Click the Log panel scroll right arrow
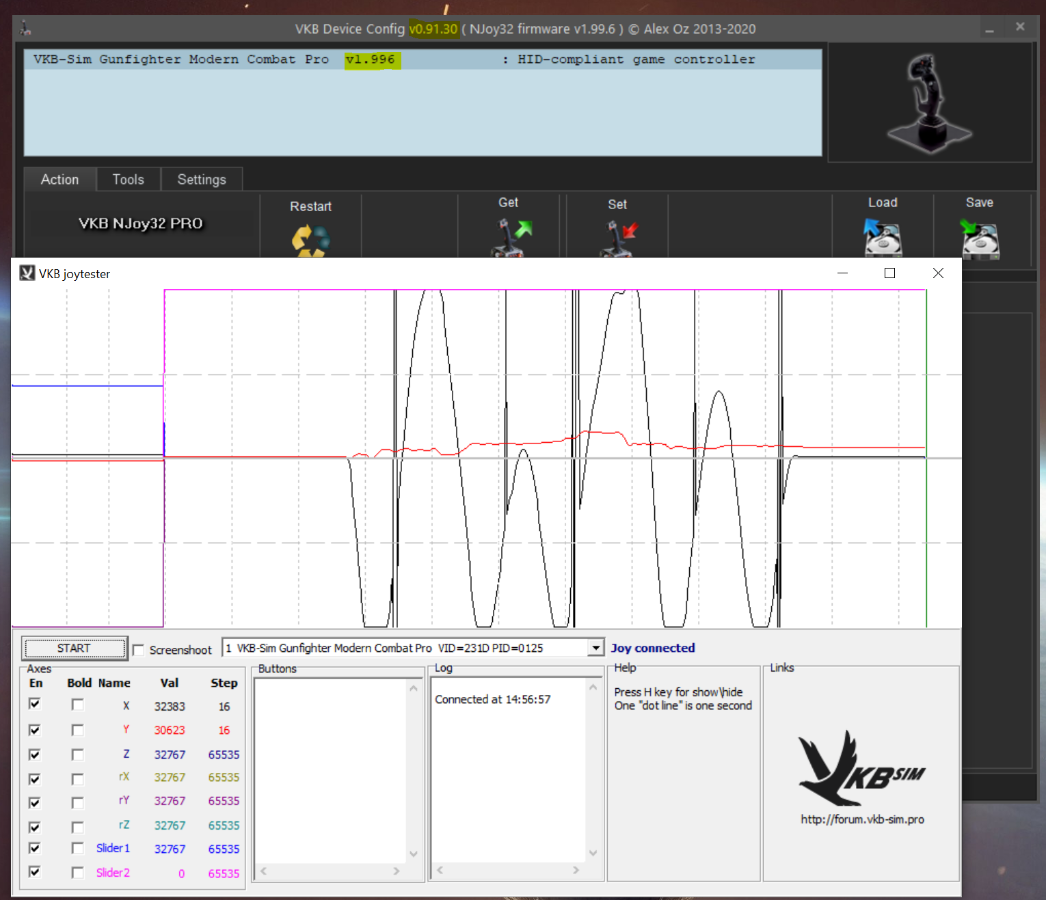The height and width of the screenshot is (900, 1046). (576, 870)
